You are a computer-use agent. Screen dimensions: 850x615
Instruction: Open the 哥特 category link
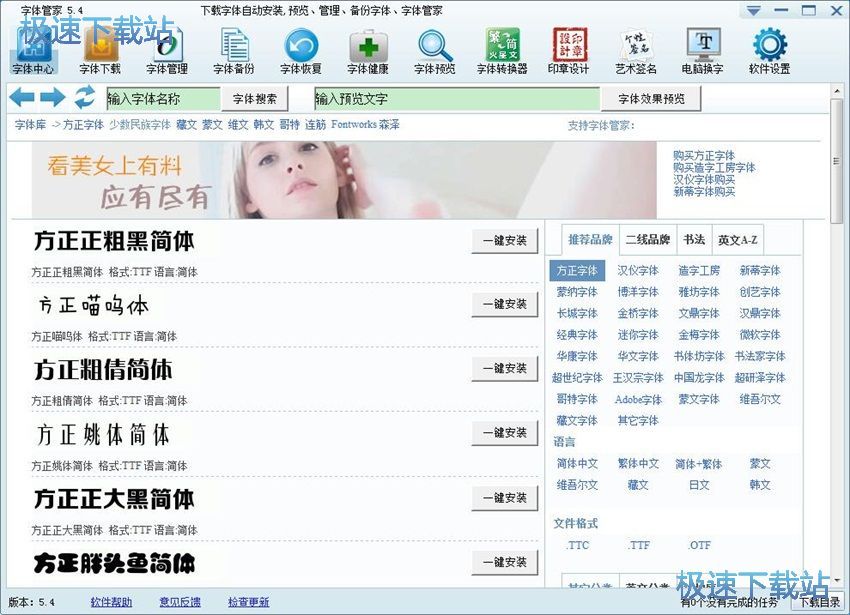[x=289, y=125]
